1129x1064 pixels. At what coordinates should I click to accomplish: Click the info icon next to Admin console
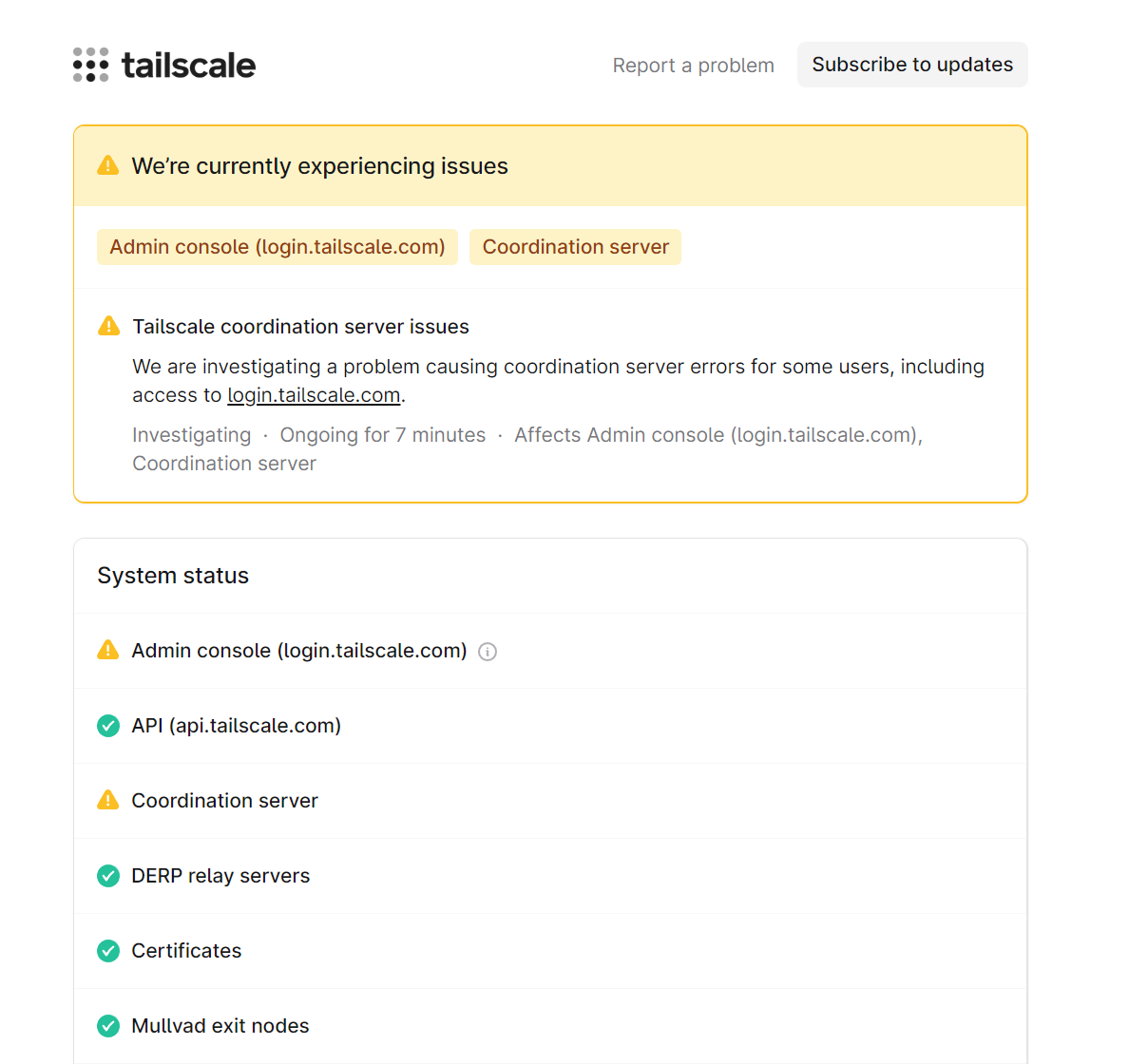coord(488,652)
